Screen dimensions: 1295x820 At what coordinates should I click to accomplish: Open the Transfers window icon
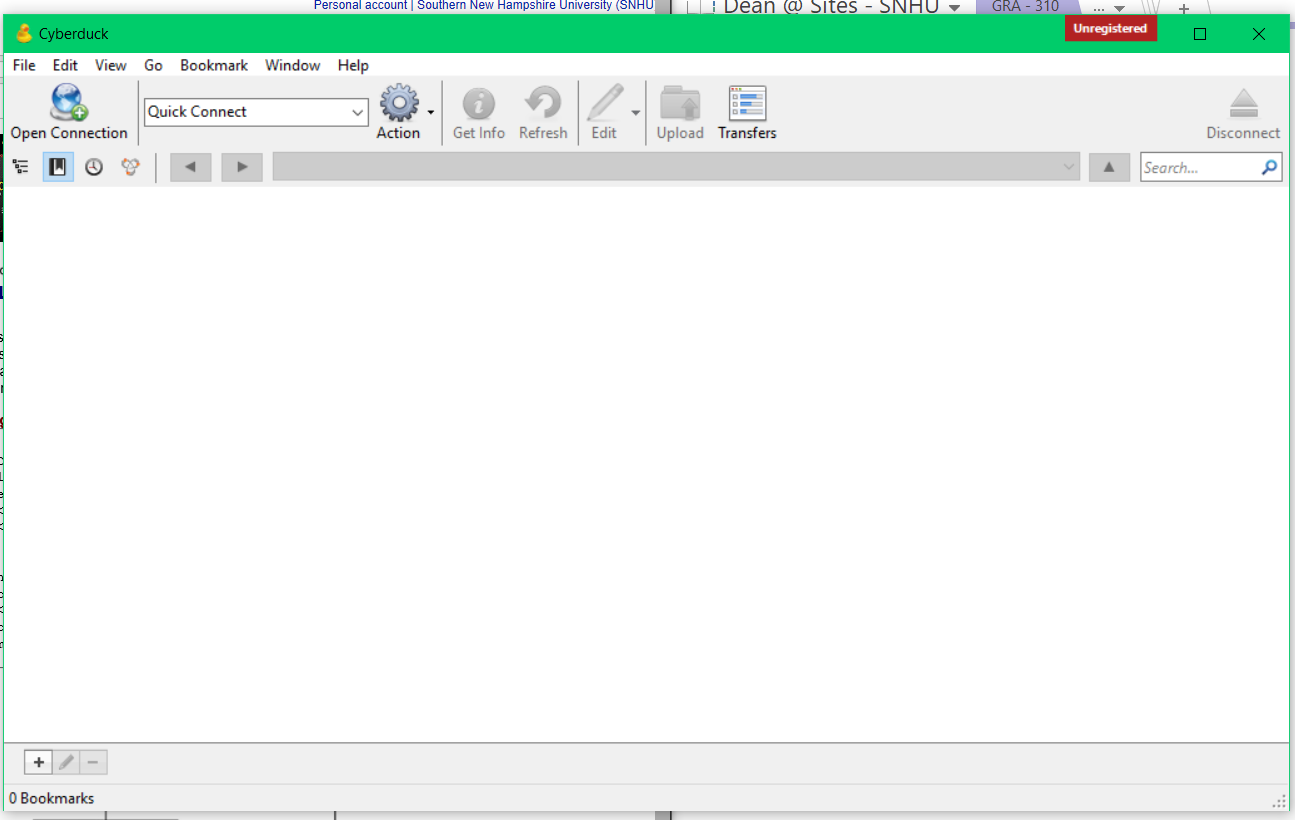tap(747, 104)
